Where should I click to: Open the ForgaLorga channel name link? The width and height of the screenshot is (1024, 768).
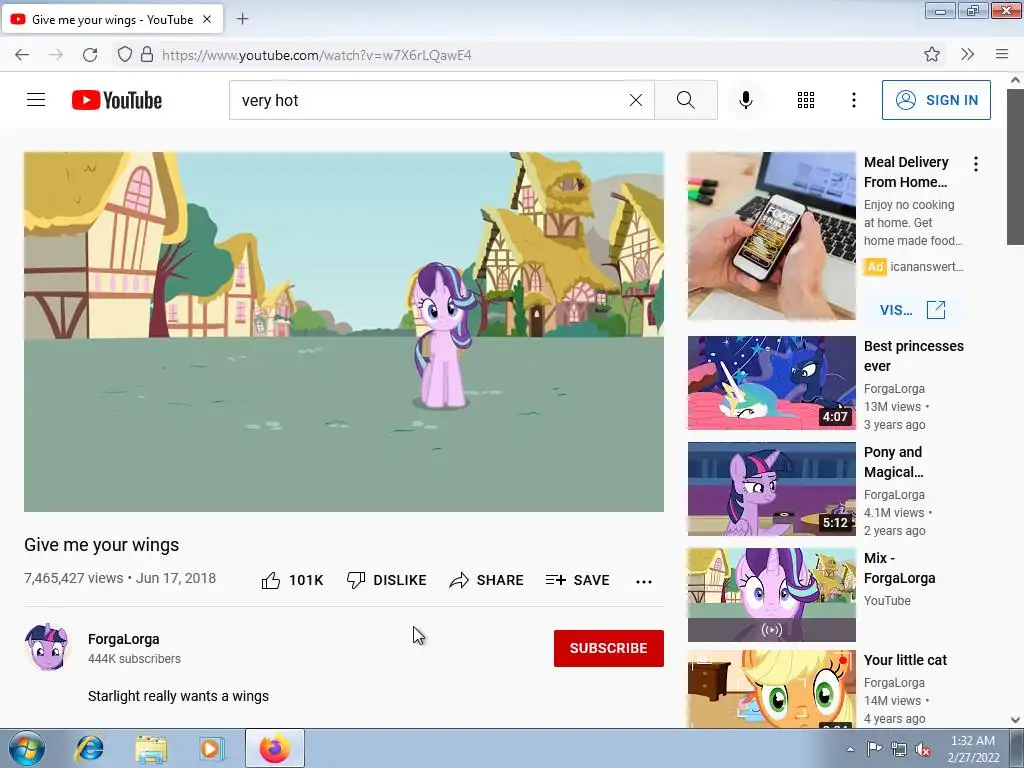(123, 639)
